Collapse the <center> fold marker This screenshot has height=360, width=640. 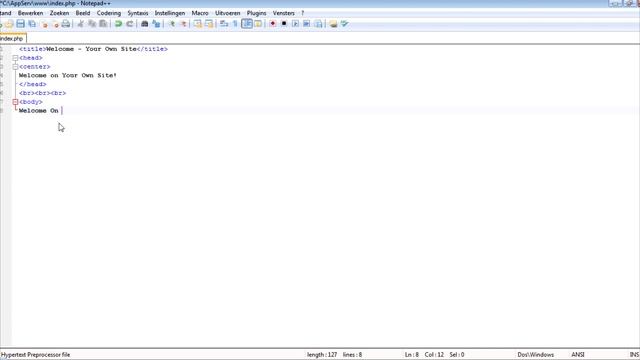click(15, 67)
